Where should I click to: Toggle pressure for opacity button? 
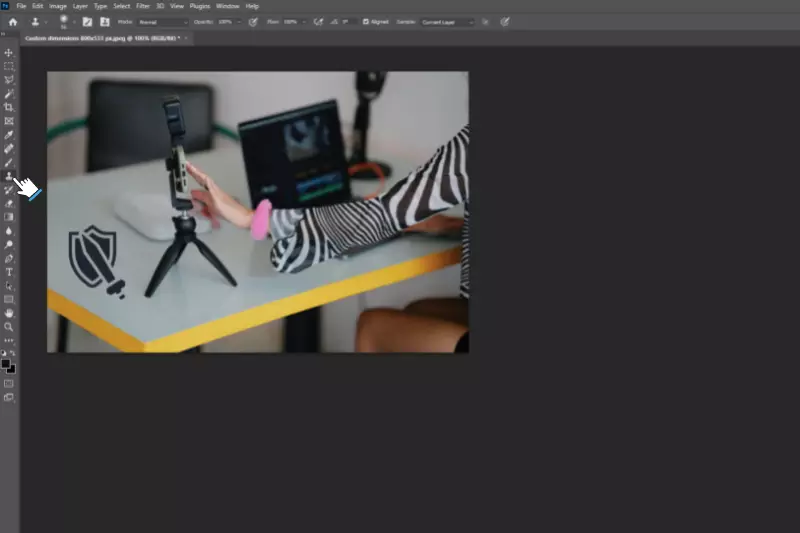[253, 22]
